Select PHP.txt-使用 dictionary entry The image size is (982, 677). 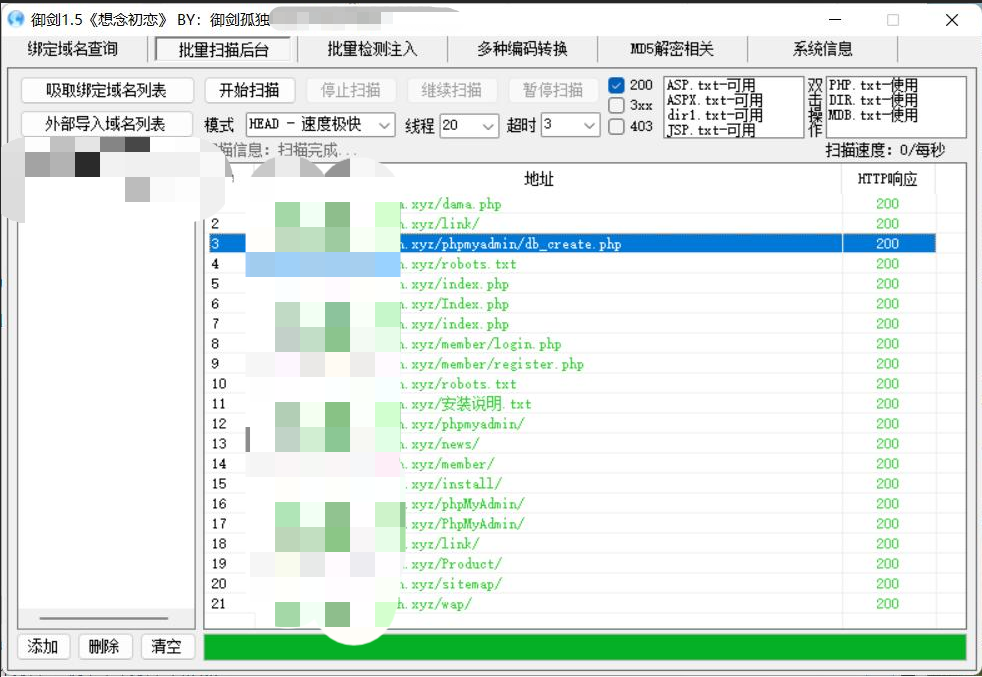coord(873,85)
